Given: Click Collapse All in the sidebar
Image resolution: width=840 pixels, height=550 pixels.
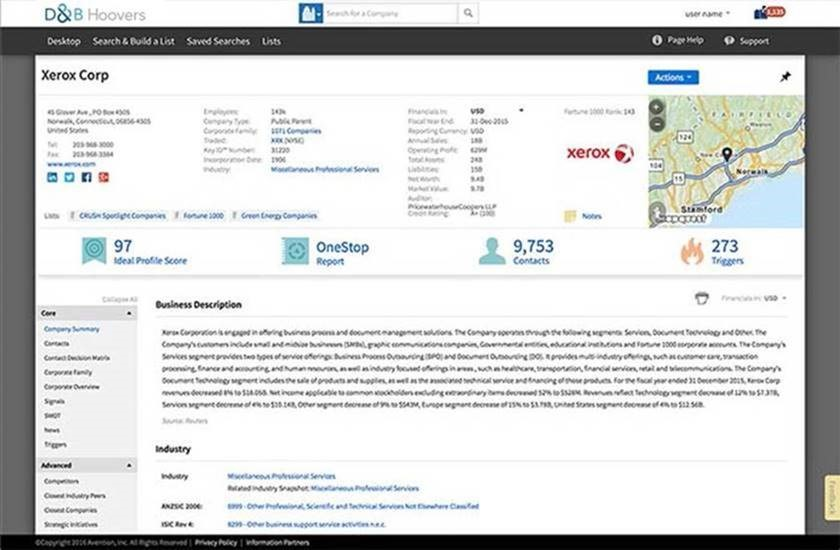Looking at the screenshot, I should coord(119,299).
